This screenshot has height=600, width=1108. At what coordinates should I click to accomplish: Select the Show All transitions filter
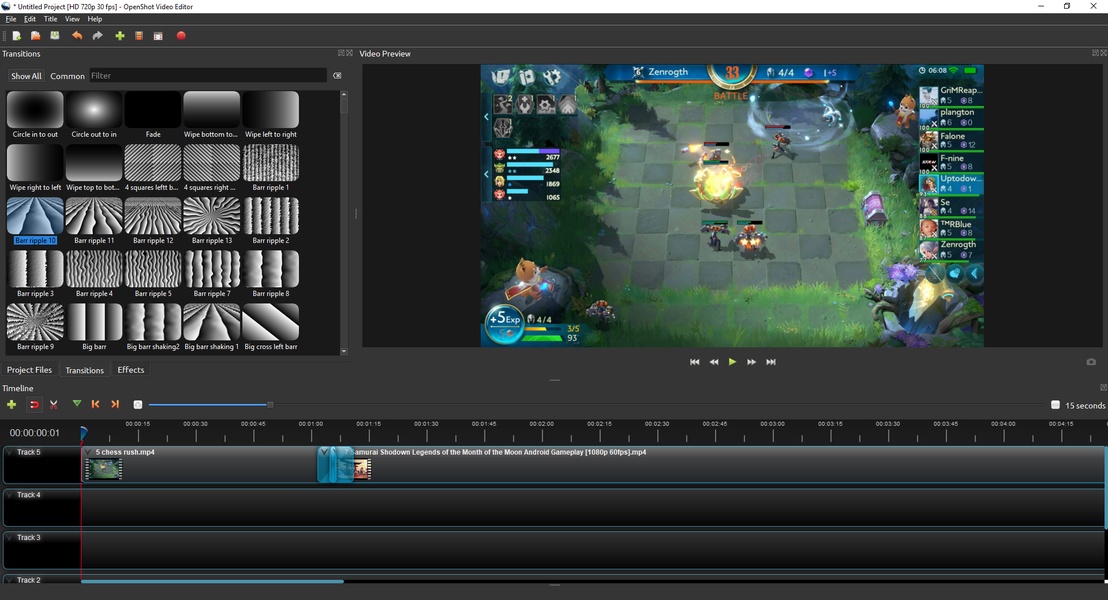[x=27, y=76]
